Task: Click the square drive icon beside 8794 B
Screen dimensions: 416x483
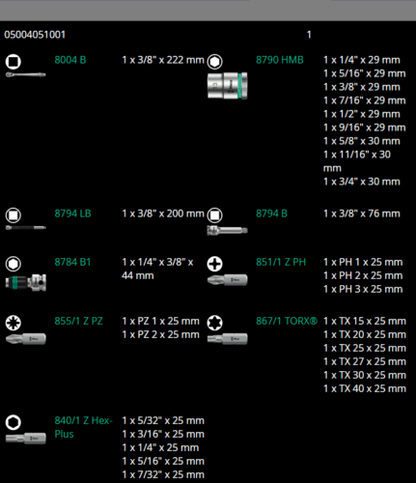Action: pos(215,215)
